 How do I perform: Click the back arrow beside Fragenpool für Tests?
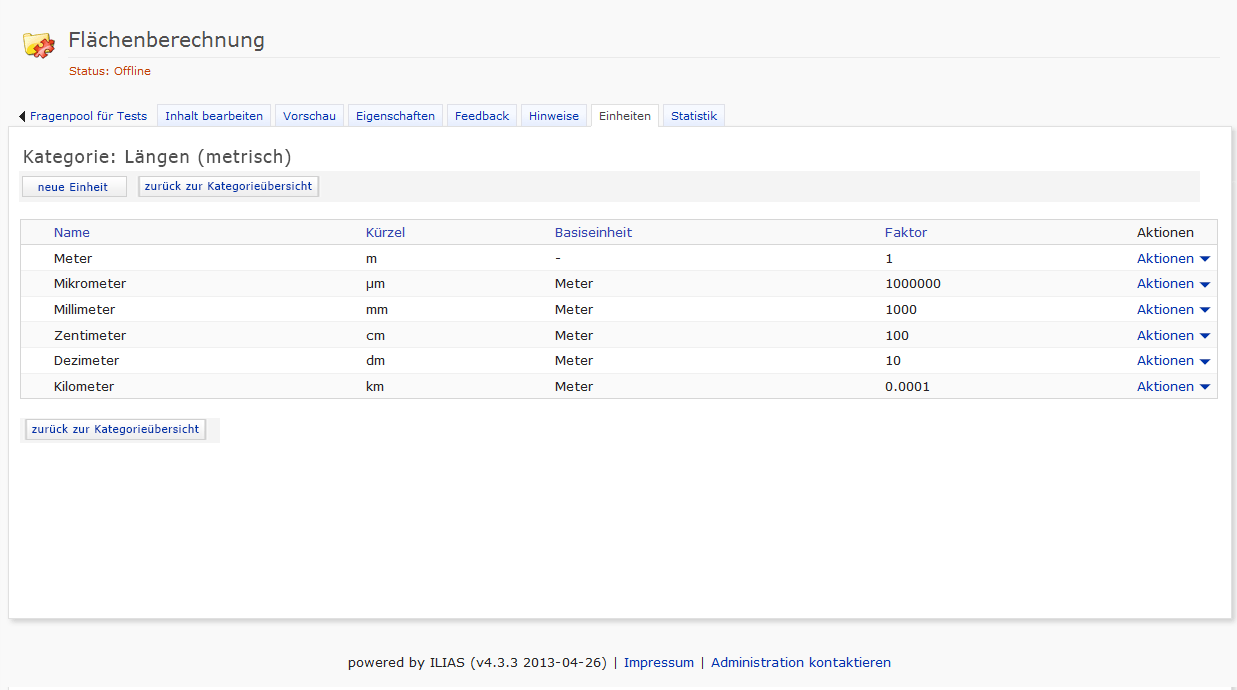(22, 117)
